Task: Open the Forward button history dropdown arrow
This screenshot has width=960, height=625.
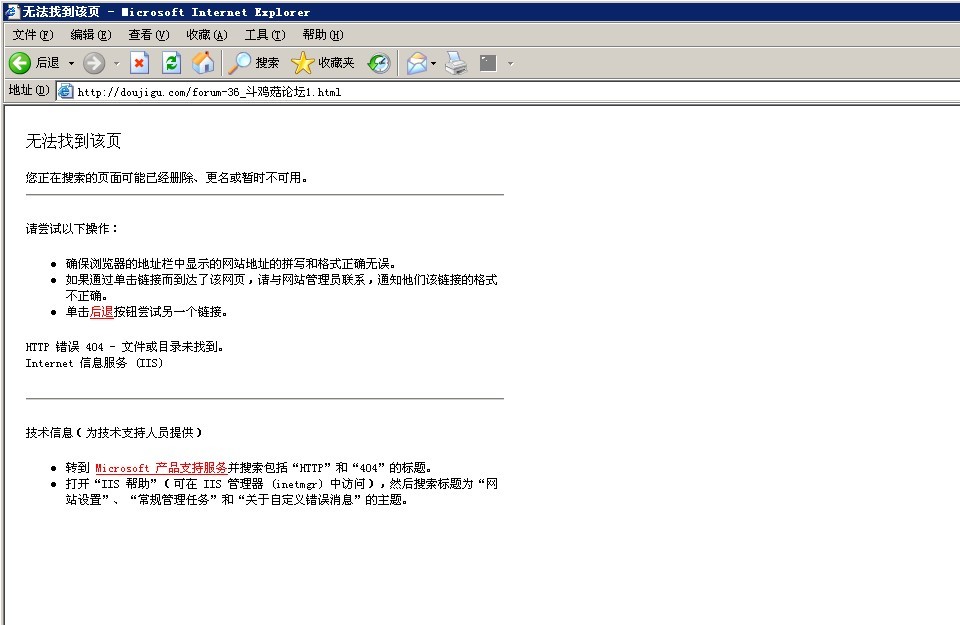Action: tap(116, 63)
